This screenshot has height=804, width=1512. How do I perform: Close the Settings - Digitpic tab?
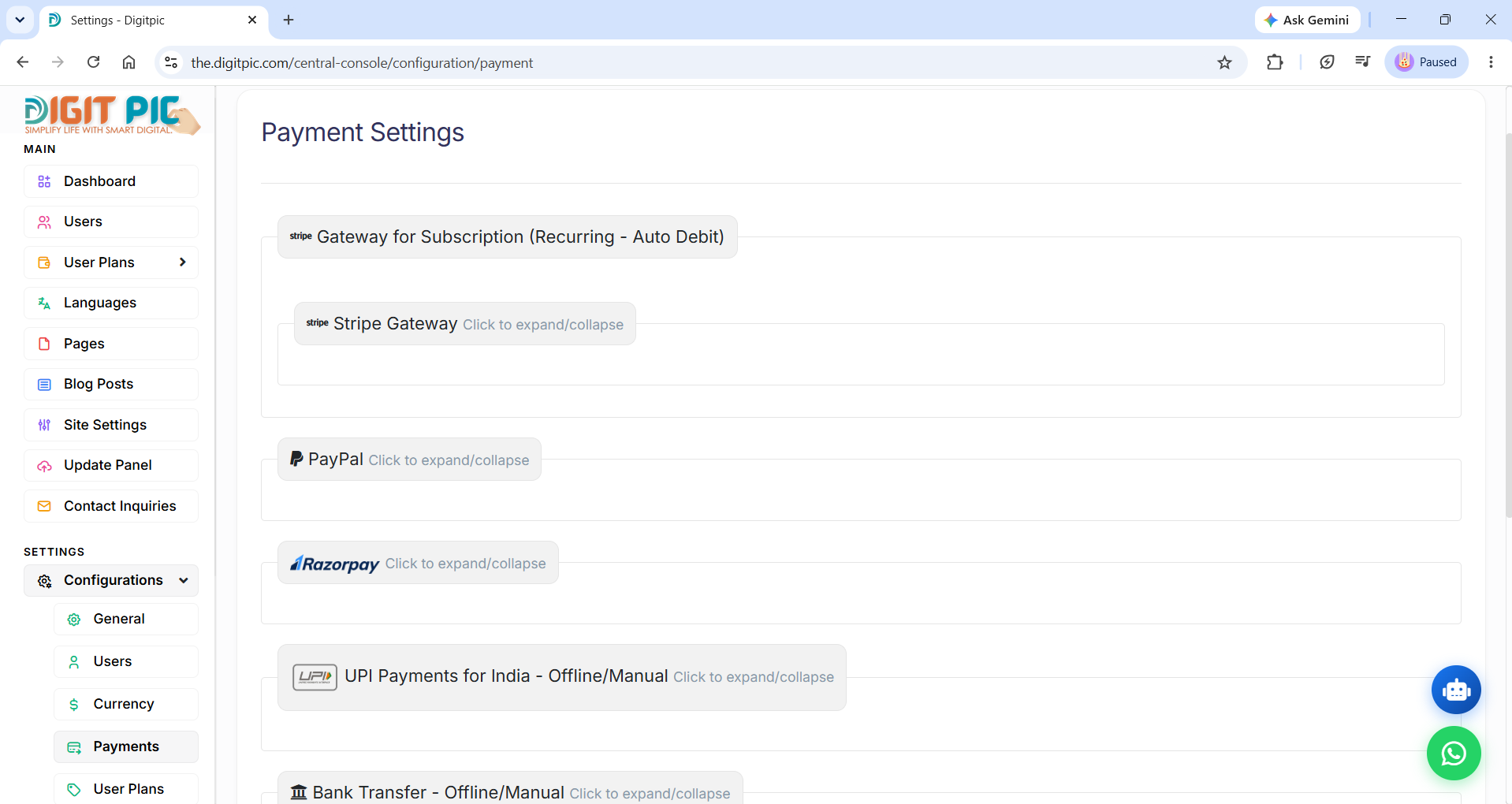[x=252, y=20]
